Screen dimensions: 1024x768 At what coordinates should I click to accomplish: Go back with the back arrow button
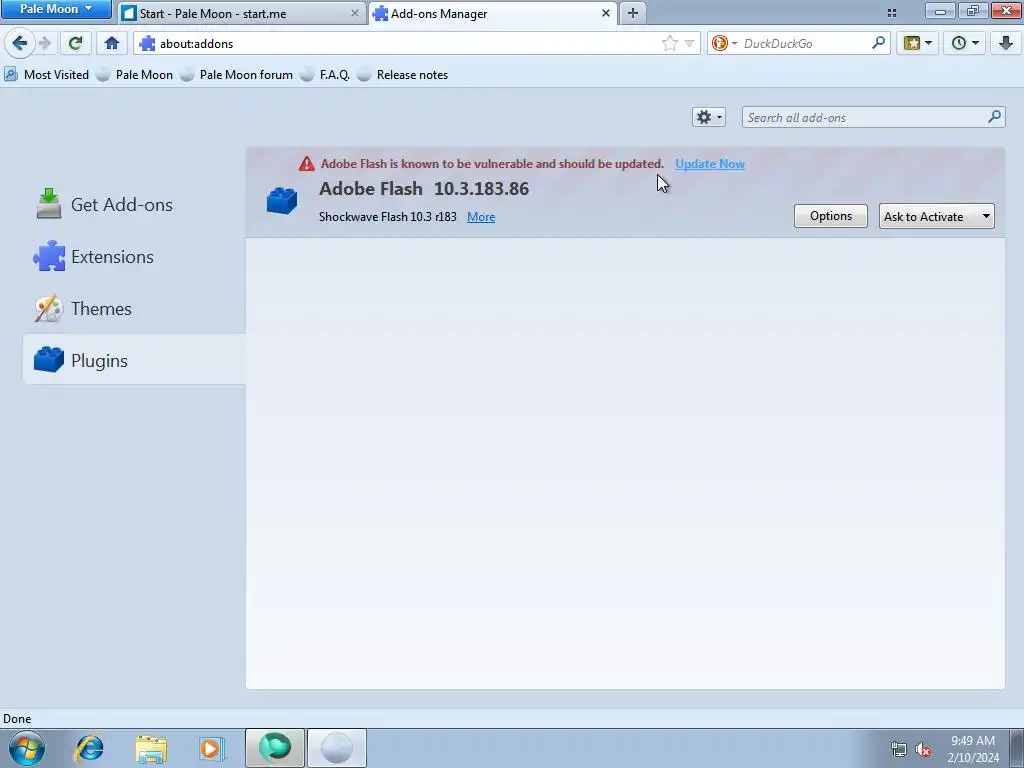coord(20,44)
